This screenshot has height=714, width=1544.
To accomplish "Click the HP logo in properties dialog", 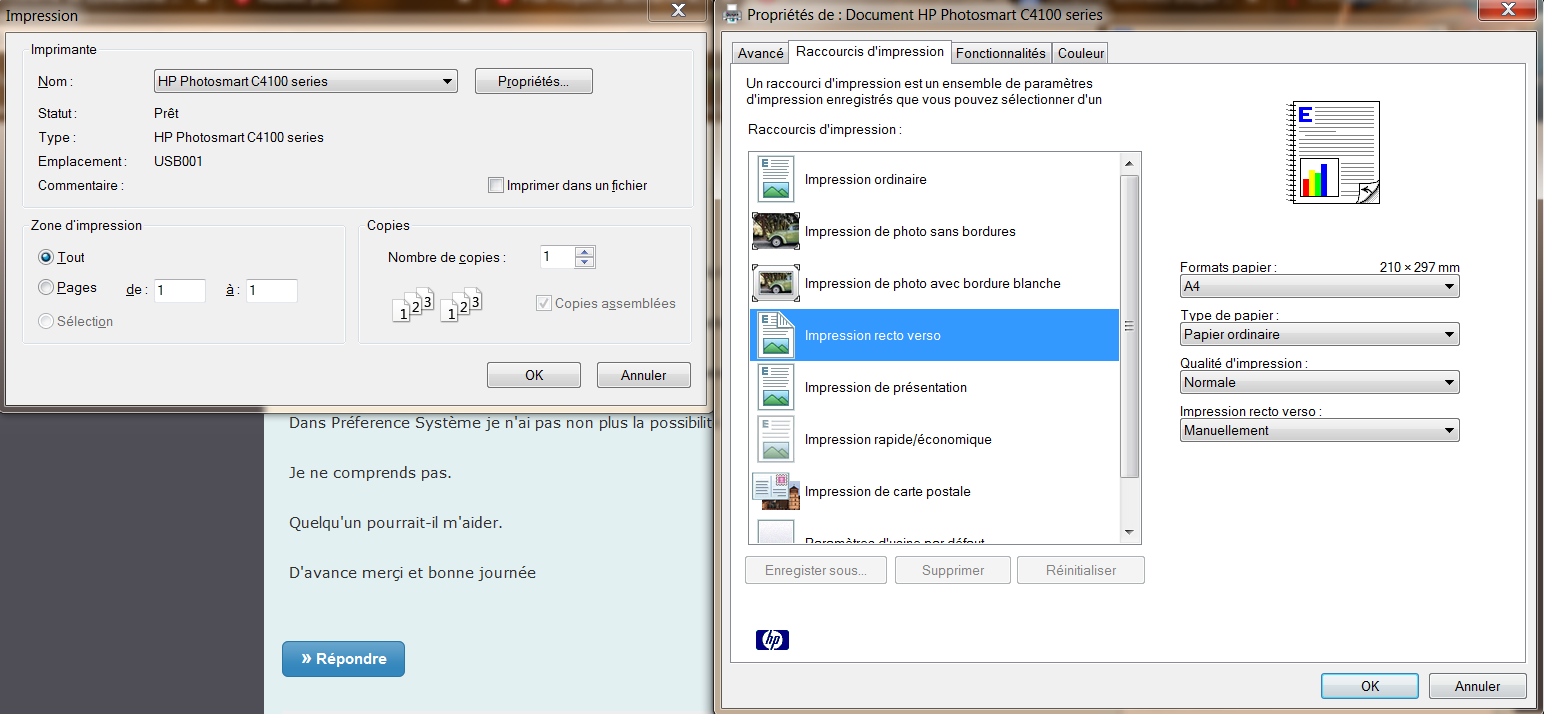I will coord(773,640).
